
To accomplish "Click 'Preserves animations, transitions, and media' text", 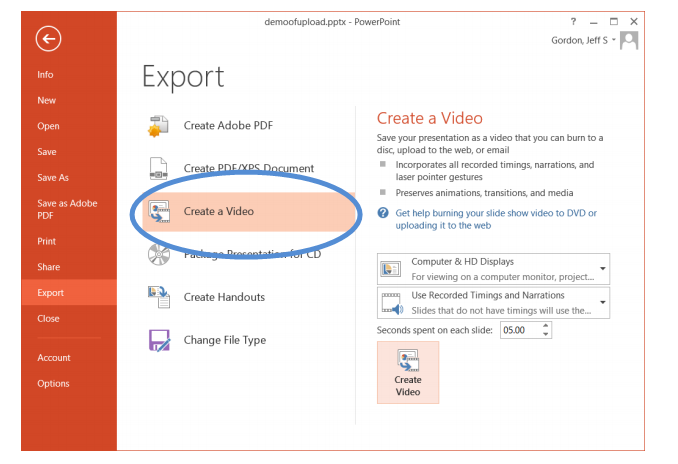I will 484,193.
